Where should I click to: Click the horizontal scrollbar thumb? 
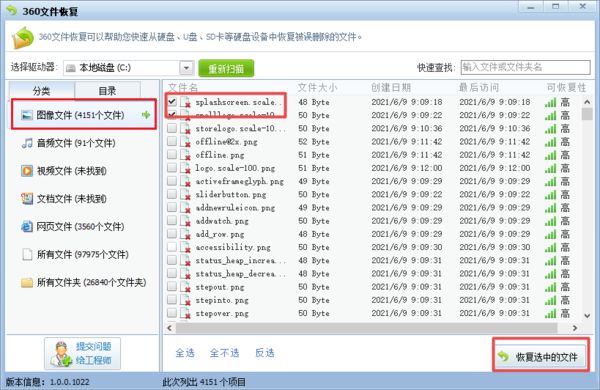click(x=366, y=328)
